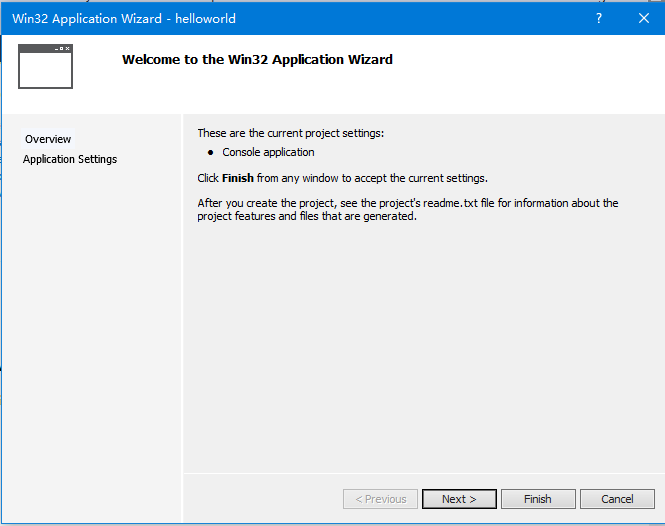Click the readme.txt information paragraph
The width and height of the screenshot is (665, 526).
(x=407, y=209)
